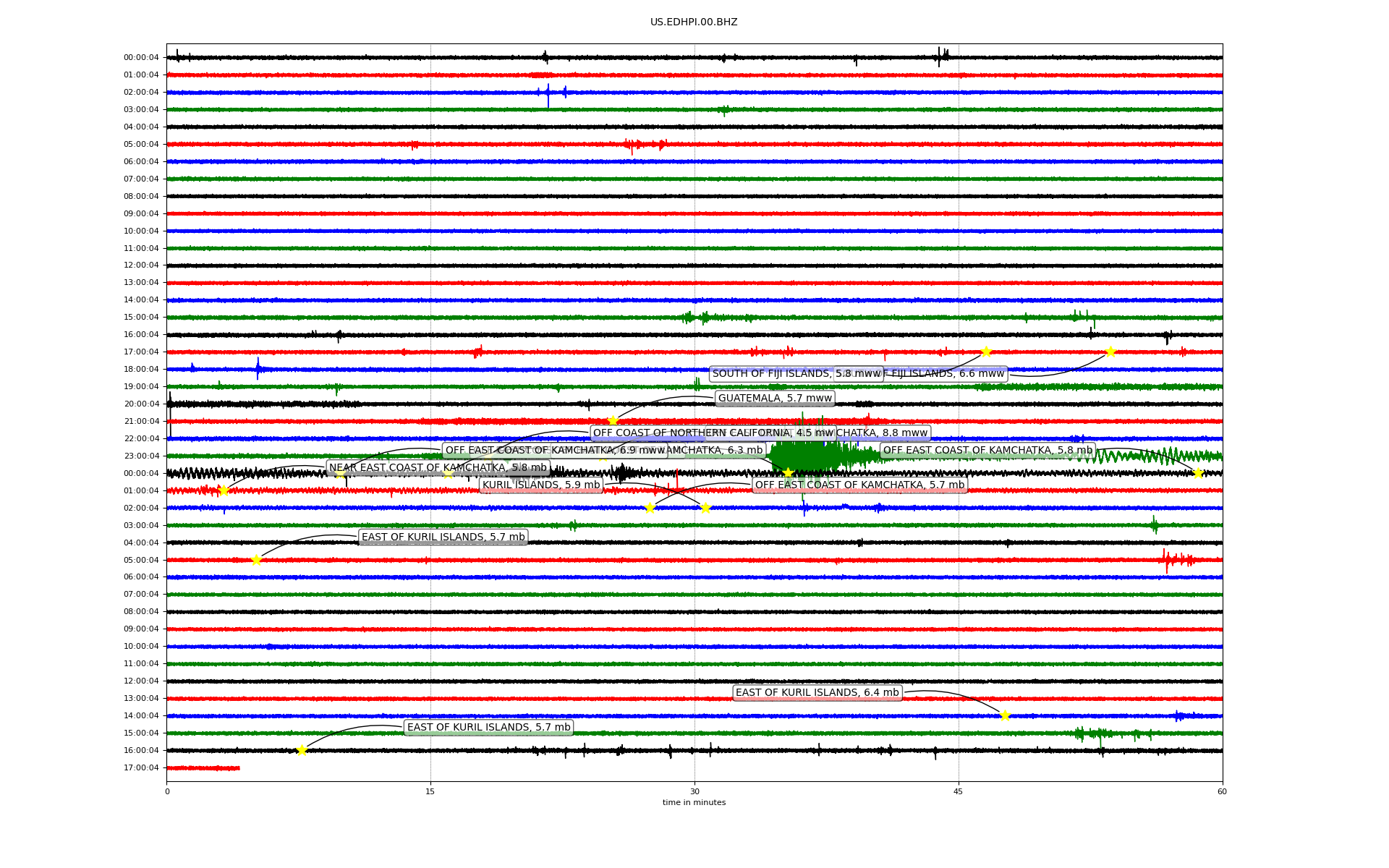
Task: Select the OFF EAST COAST OF KAMCHATKA, 5.8 mb label
Action: 987,451
